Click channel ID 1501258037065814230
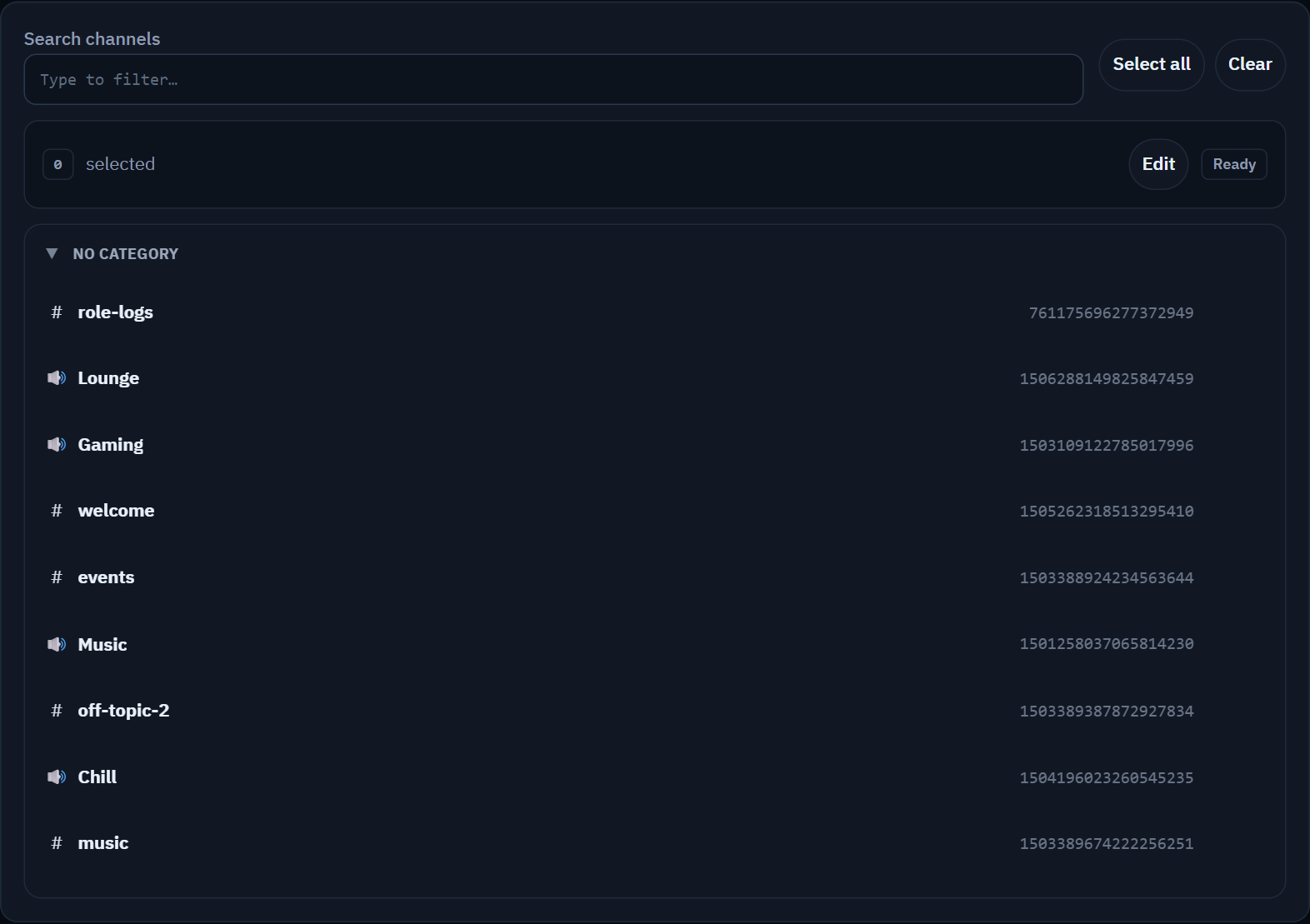 (x=1107, y=644)
